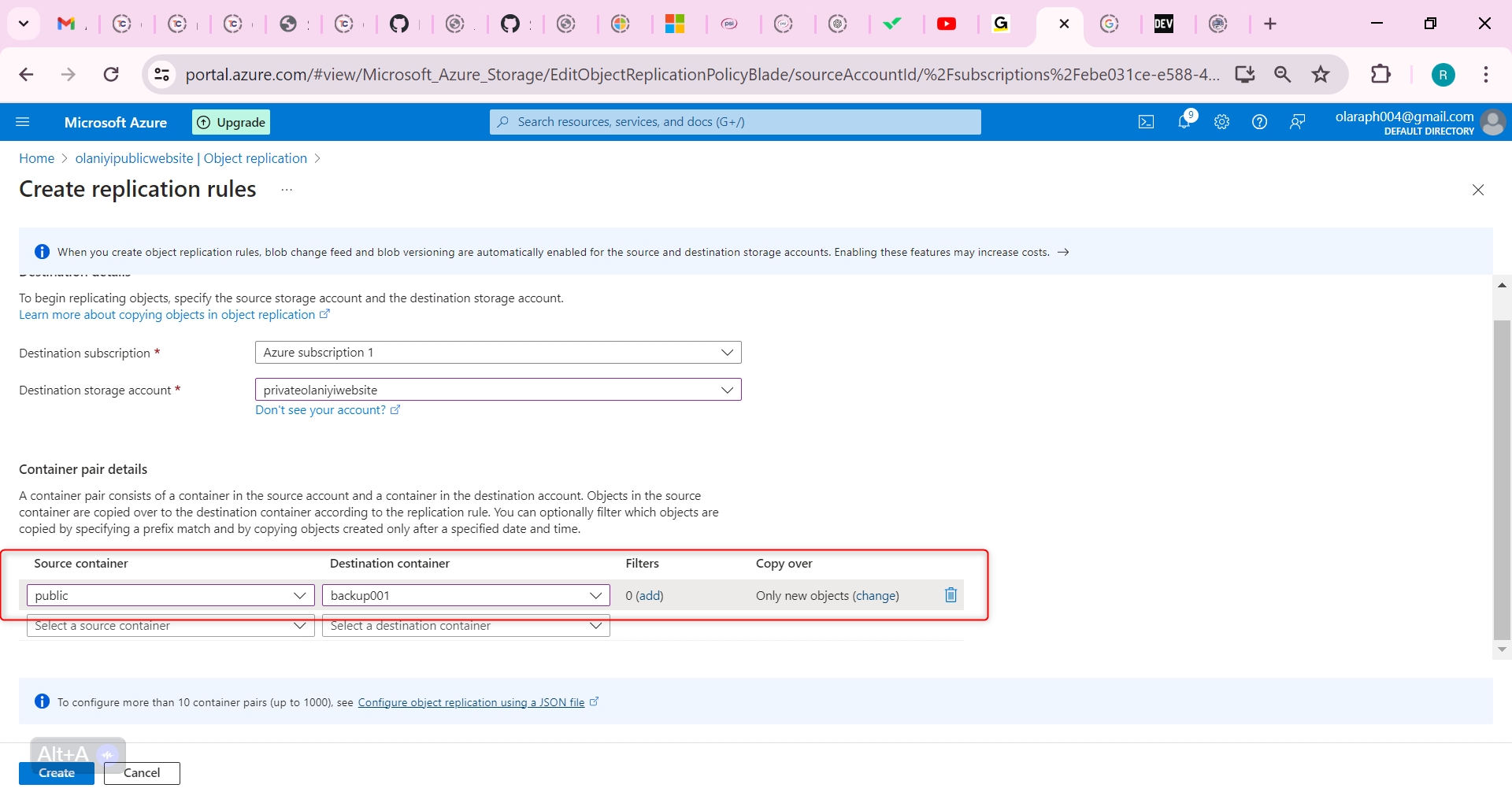Click the browser address bar URL

tap(702, 74)
